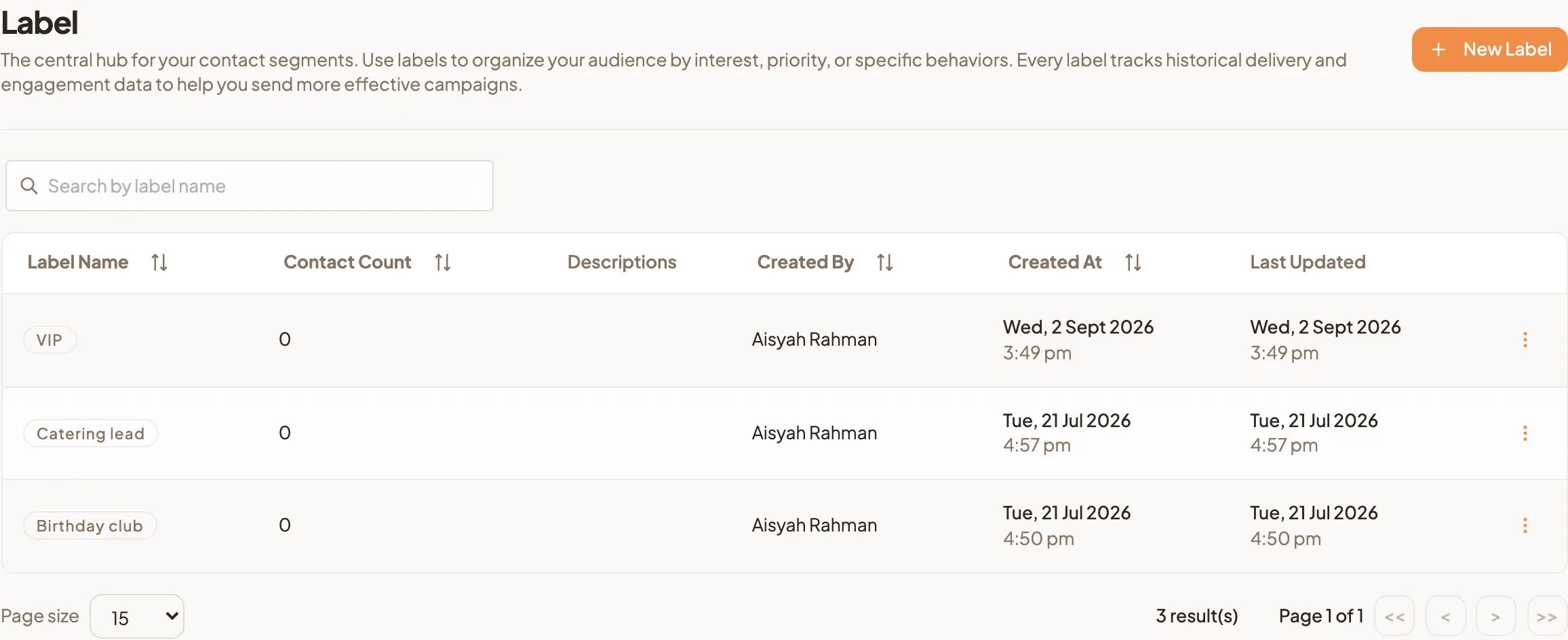Viewport: 1568px width, 640px height.
Task: Click the Contact Count column header
Action: tap(347, 262)
